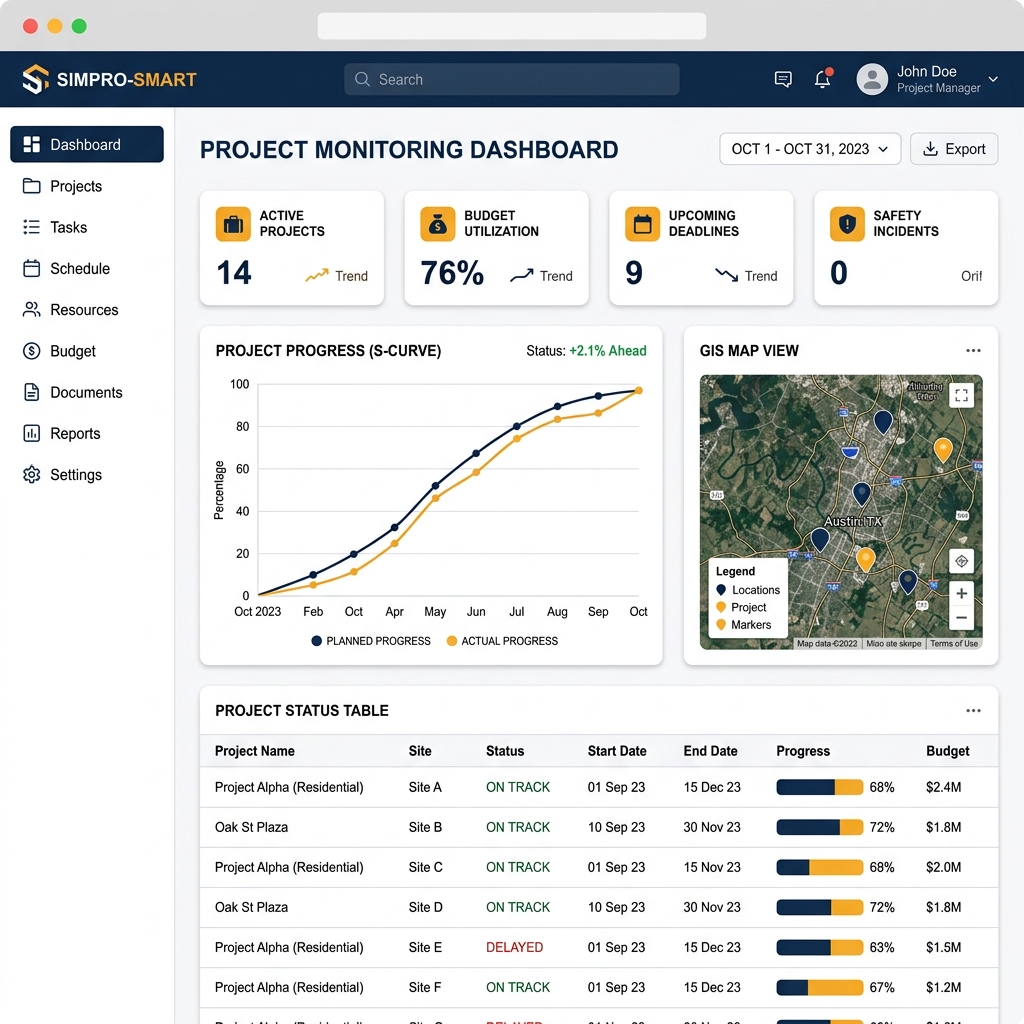The image size is (1024, 1024).
Task: Click the map locate-me target icon
Action: (x=961, y=561)
